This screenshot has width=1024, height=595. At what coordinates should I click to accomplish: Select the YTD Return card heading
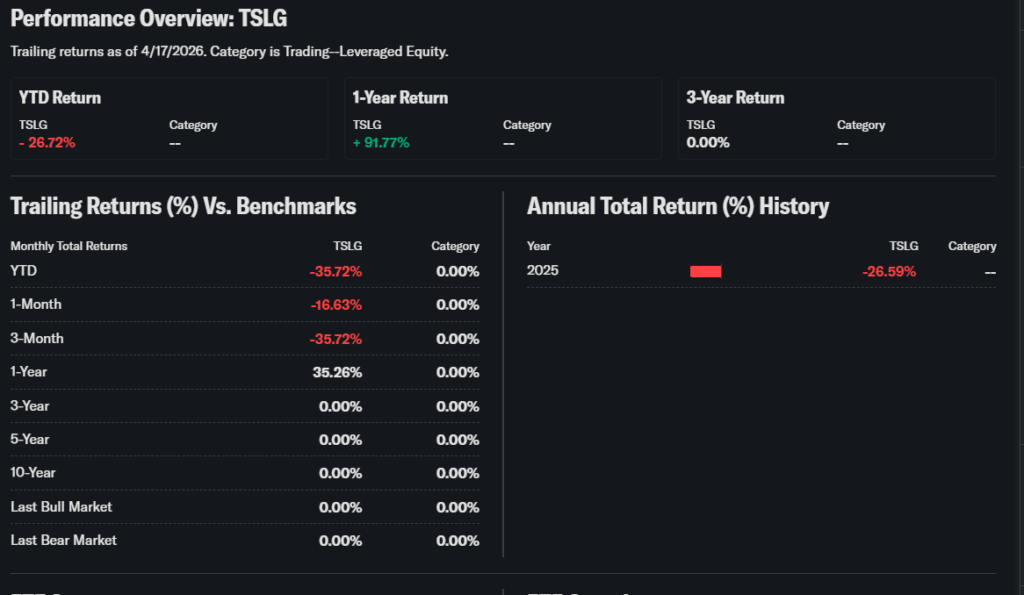60,98
